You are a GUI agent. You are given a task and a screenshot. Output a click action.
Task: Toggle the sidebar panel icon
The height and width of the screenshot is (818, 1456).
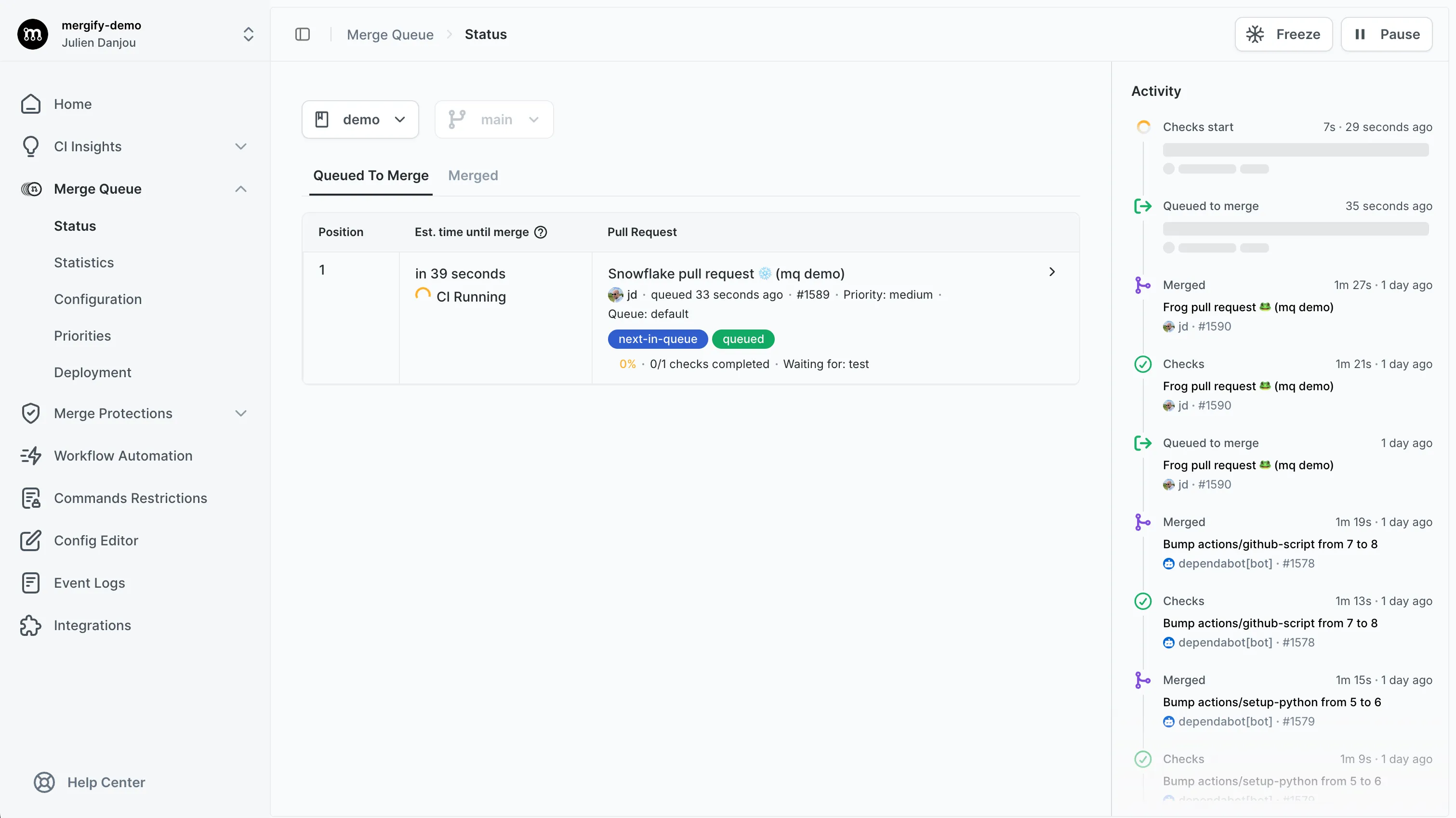303,35
